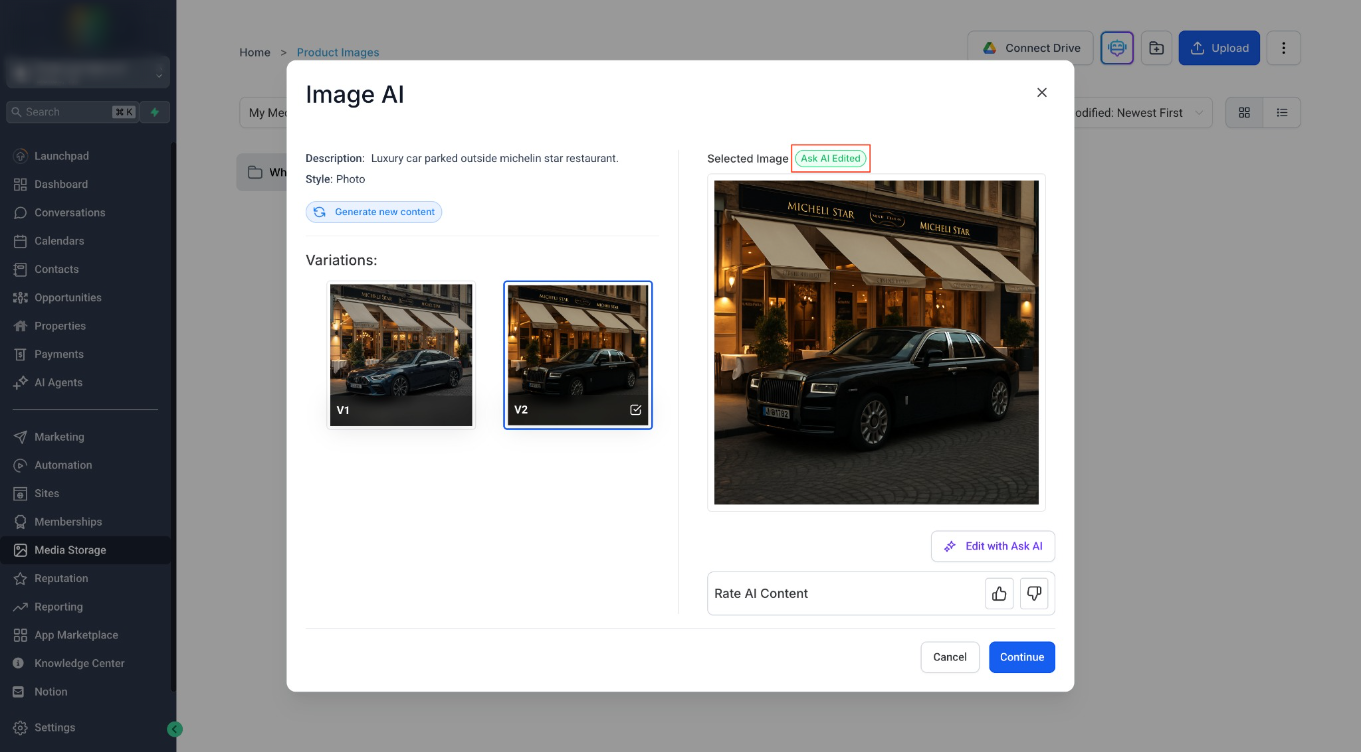Toggle the V2 variation checkbox
1361x752 pixels.
click(x=636, y=410)
